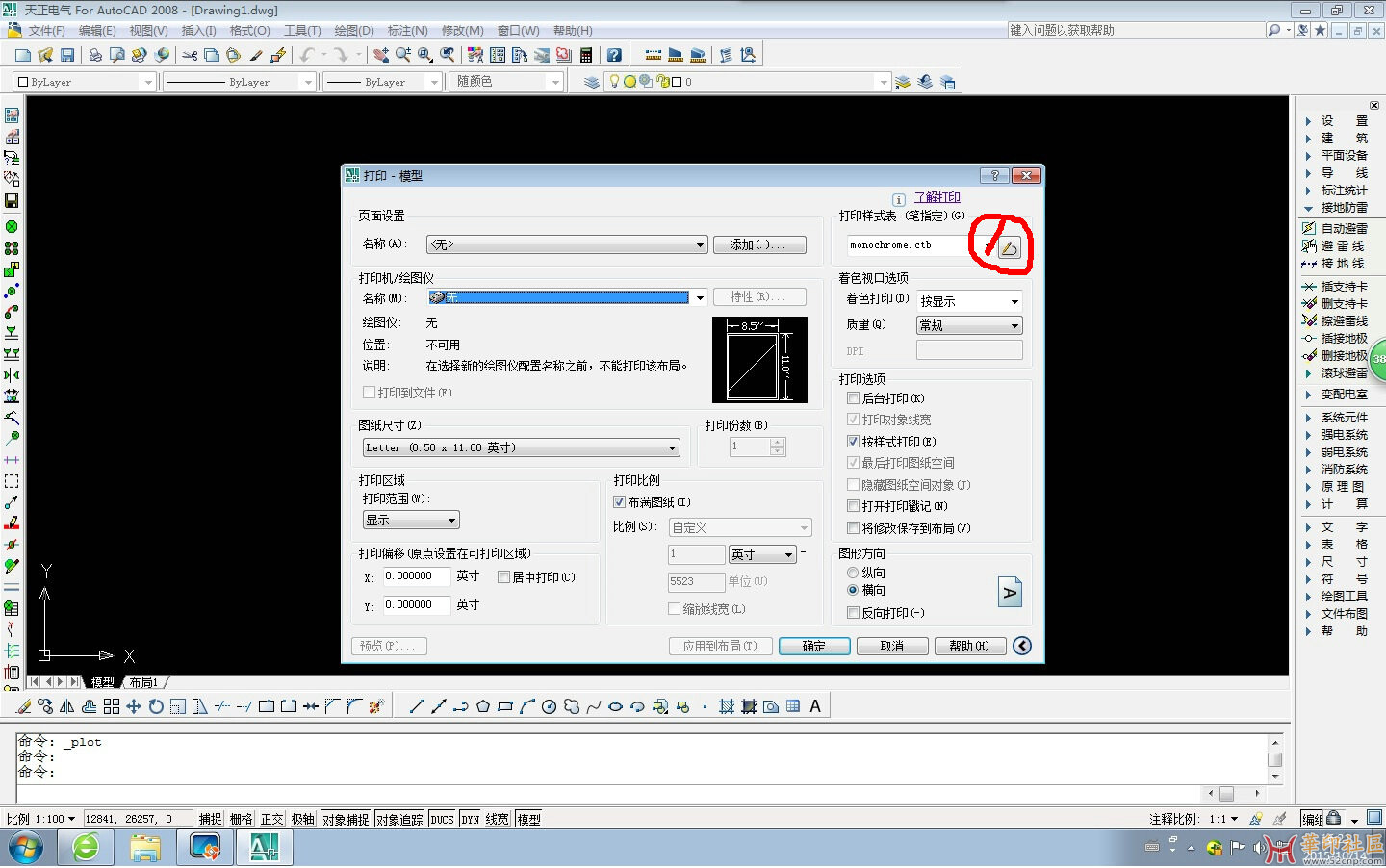Click Y offset input field
This screenshot has height=868, width=1386.
[417, 605]
